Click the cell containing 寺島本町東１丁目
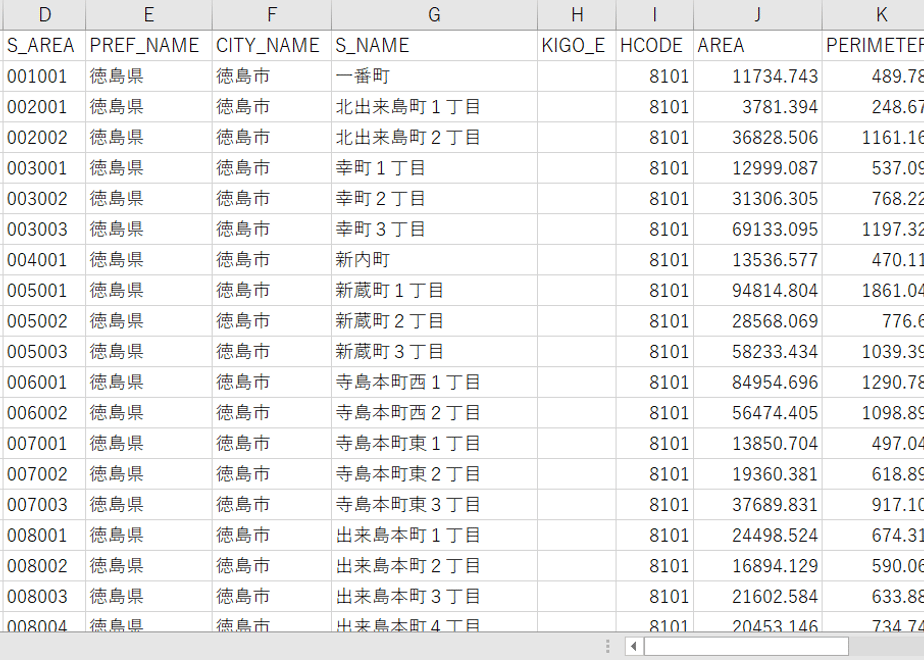The width and height of the screenshot is (924, 660). [x=434, y=444]
